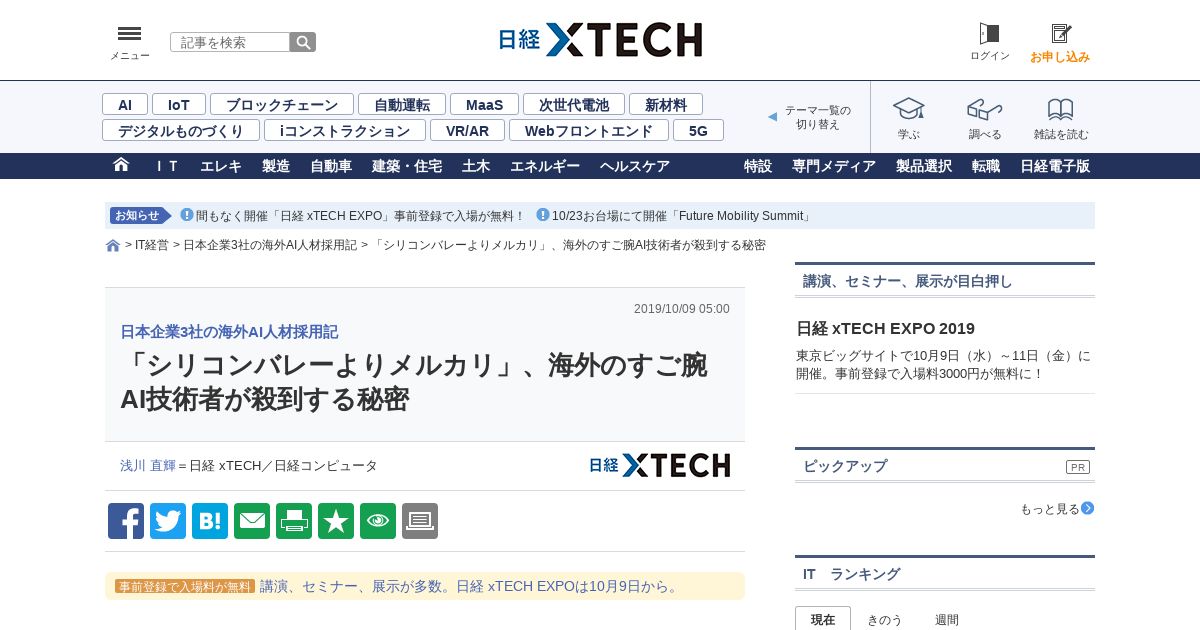Open the ＩＴ navigation menu
Viewport: 1200px width, 630px height.
point(166,166)
